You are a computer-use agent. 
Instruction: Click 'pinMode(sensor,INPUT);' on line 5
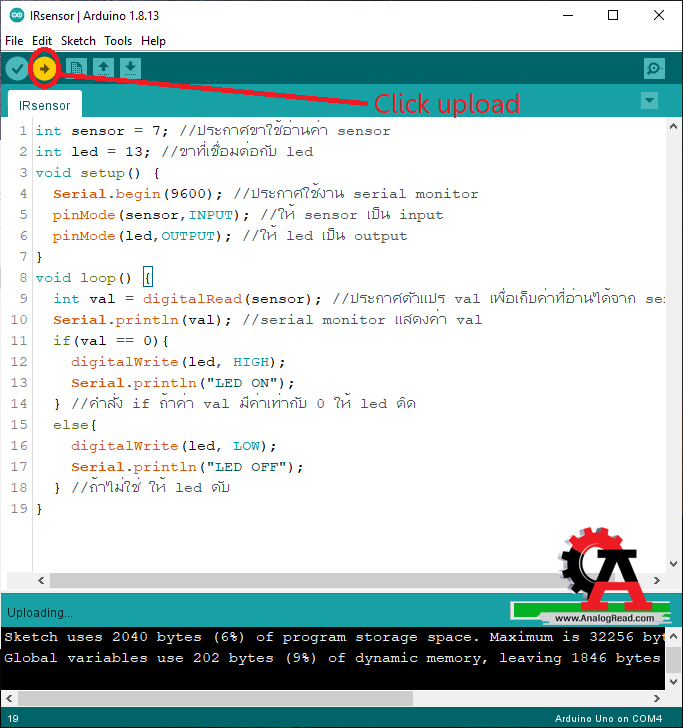pos(151,215)
